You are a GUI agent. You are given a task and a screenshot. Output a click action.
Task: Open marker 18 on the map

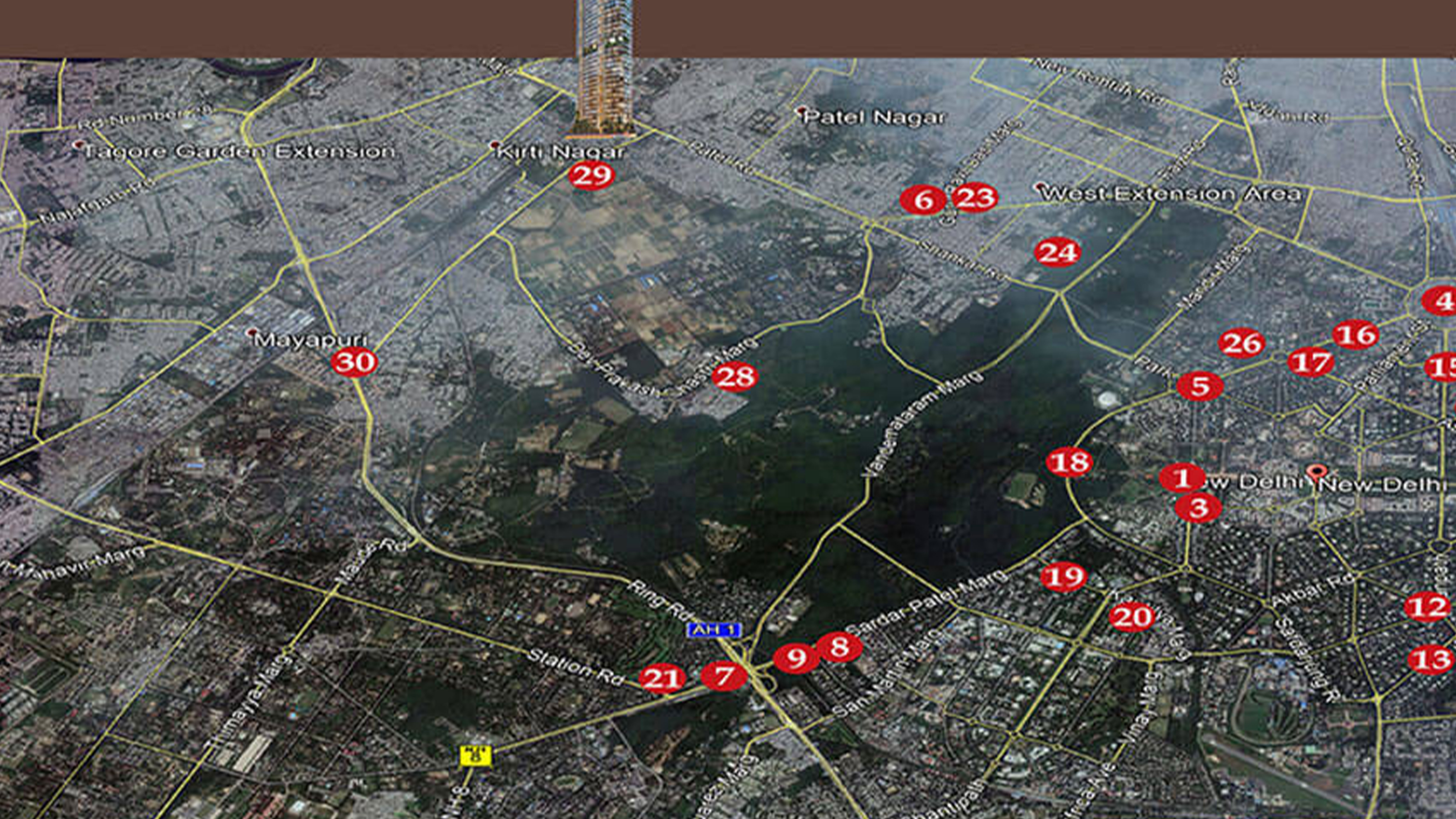1069,462
